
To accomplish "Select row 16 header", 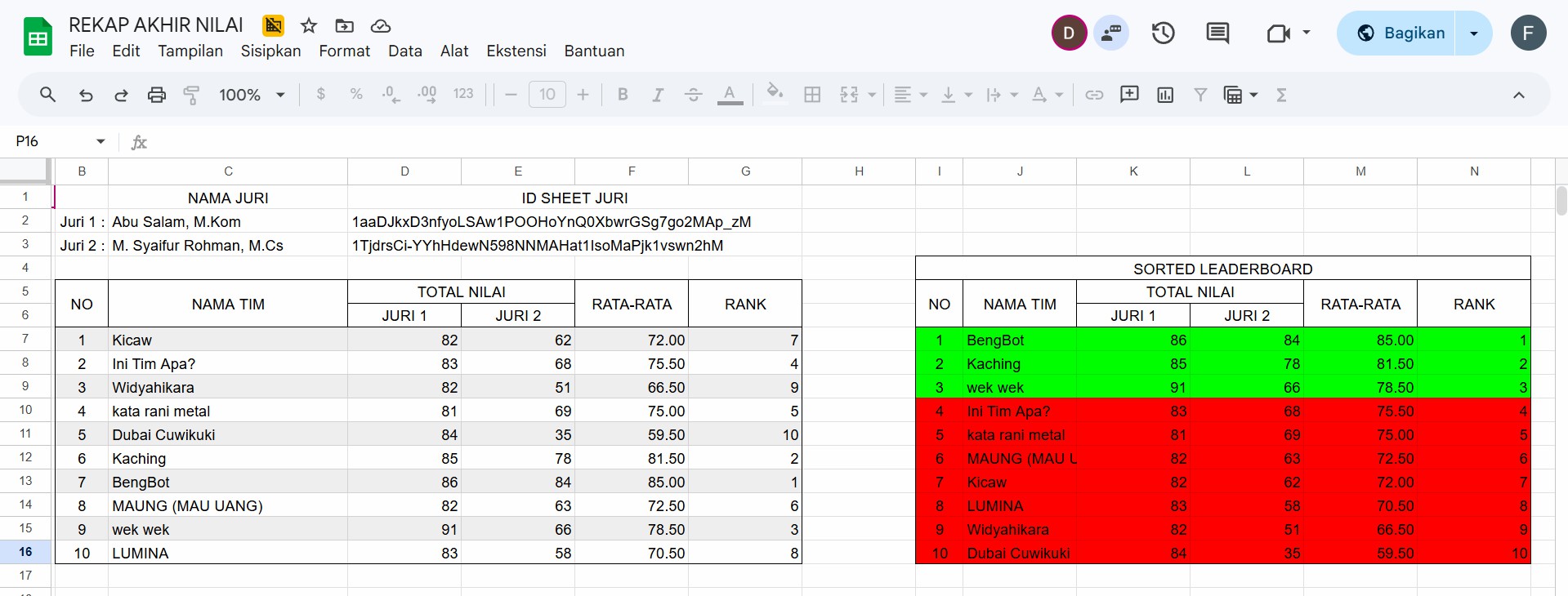I will 25,552.
